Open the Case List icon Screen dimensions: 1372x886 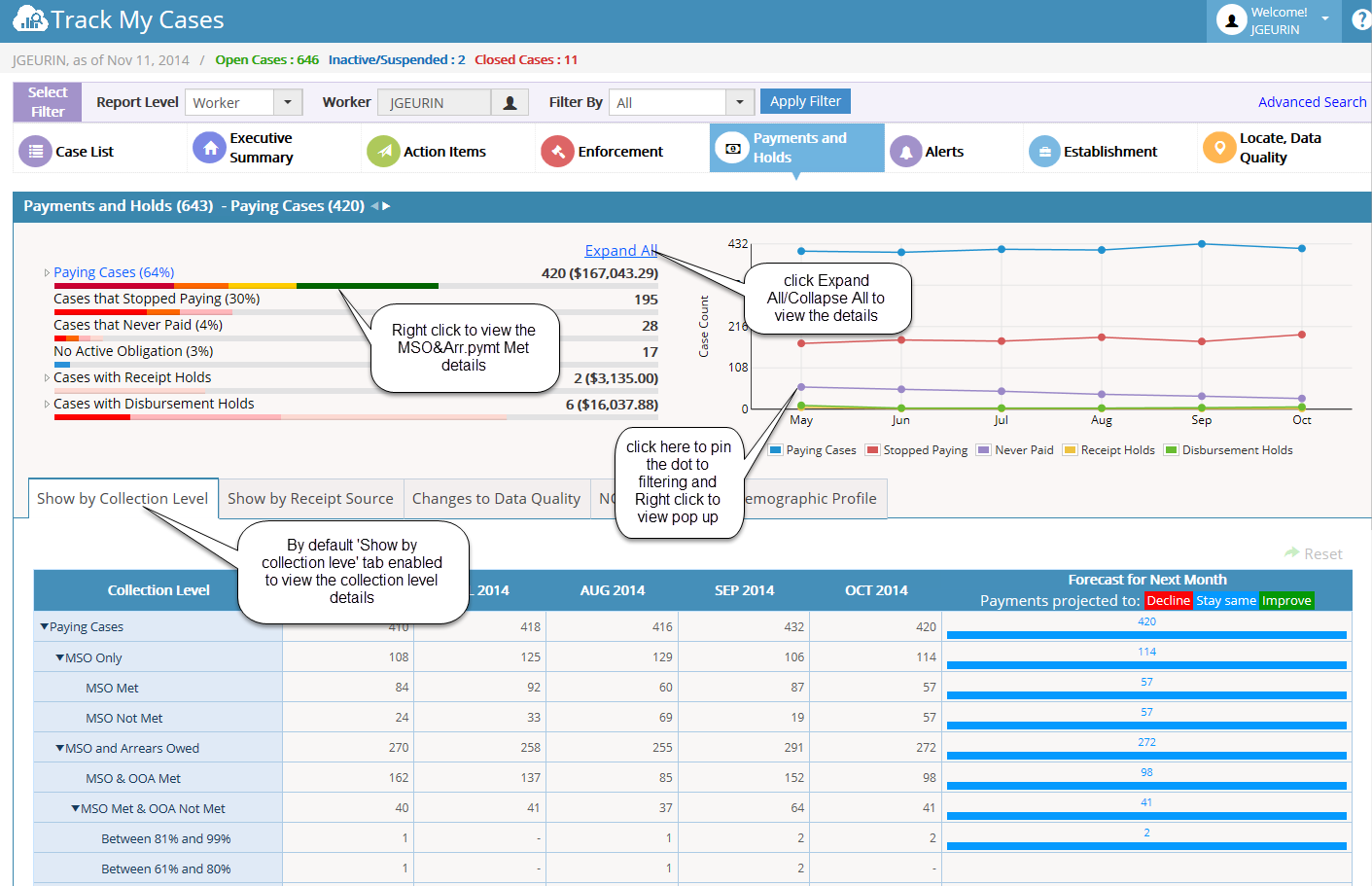35,151
